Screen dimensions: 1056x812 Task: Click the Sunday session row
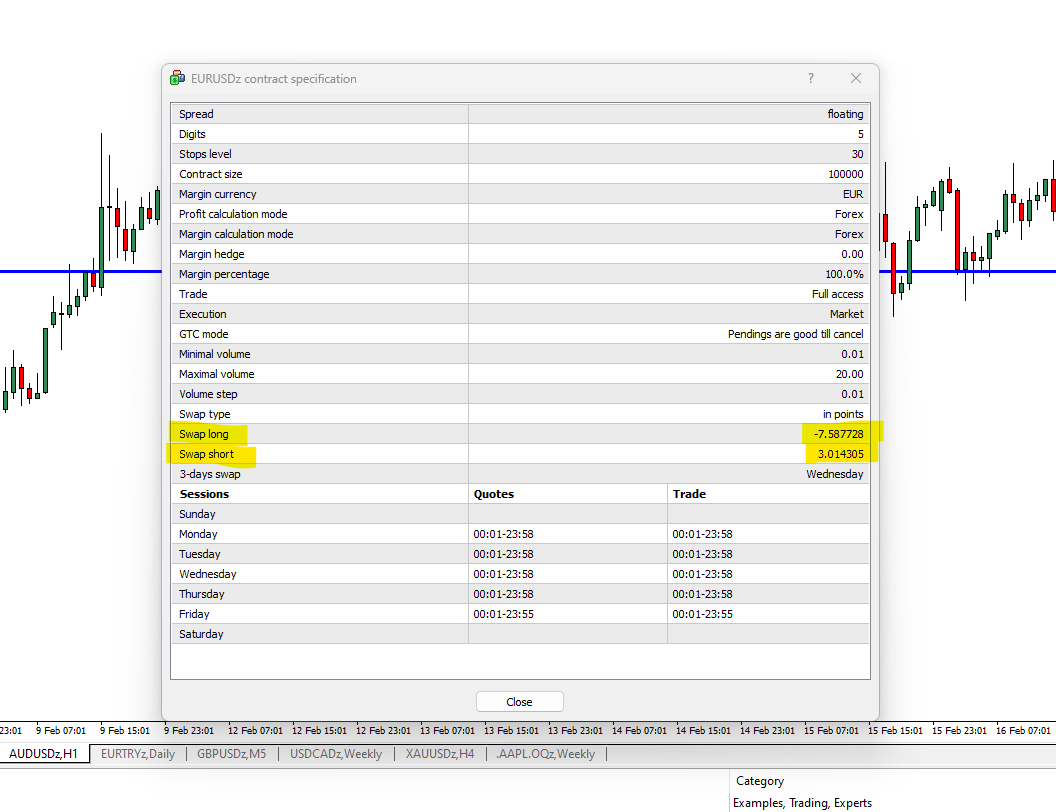tap(521, 514)
